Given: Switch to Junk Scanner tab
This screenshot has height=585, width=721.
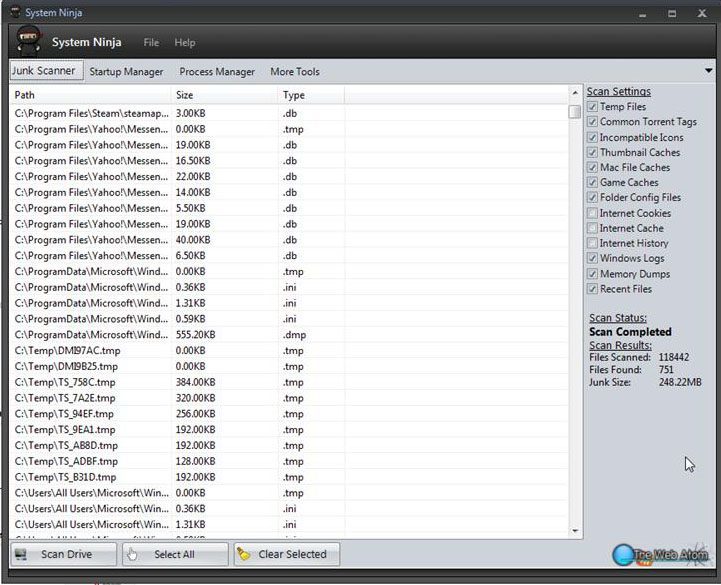Looking at the screenshot, I should pos(46,71).
